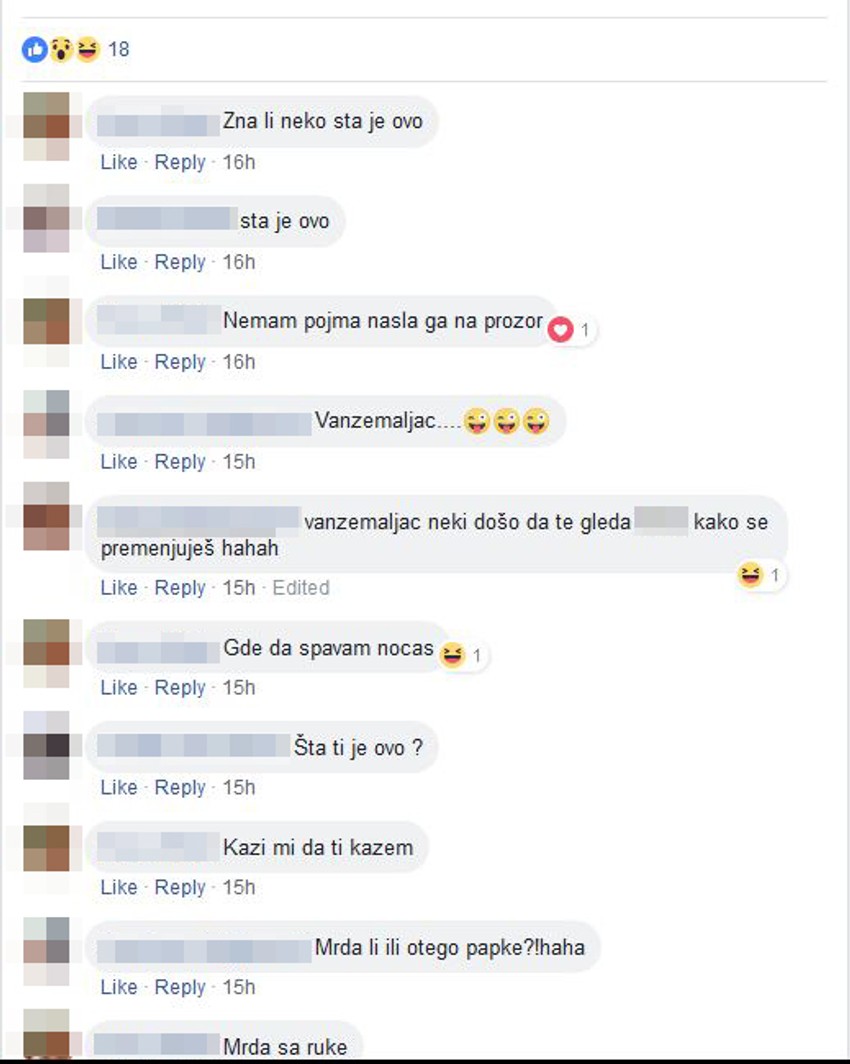This screenshot has width=850, height=1064.
Task: Reply to 'Nemam pojma nasla ga na prozor'
Action: pos(180,362)
